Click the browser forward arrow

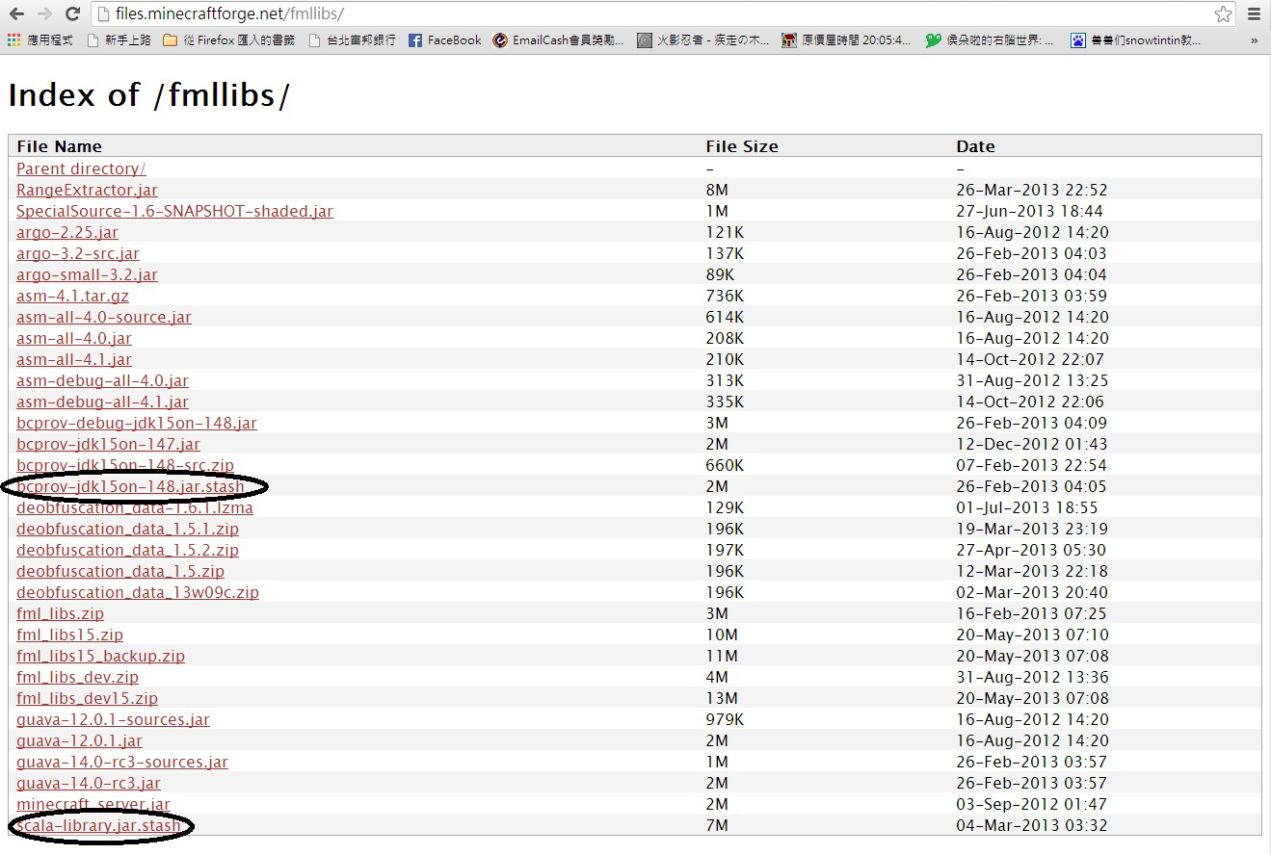44,14
